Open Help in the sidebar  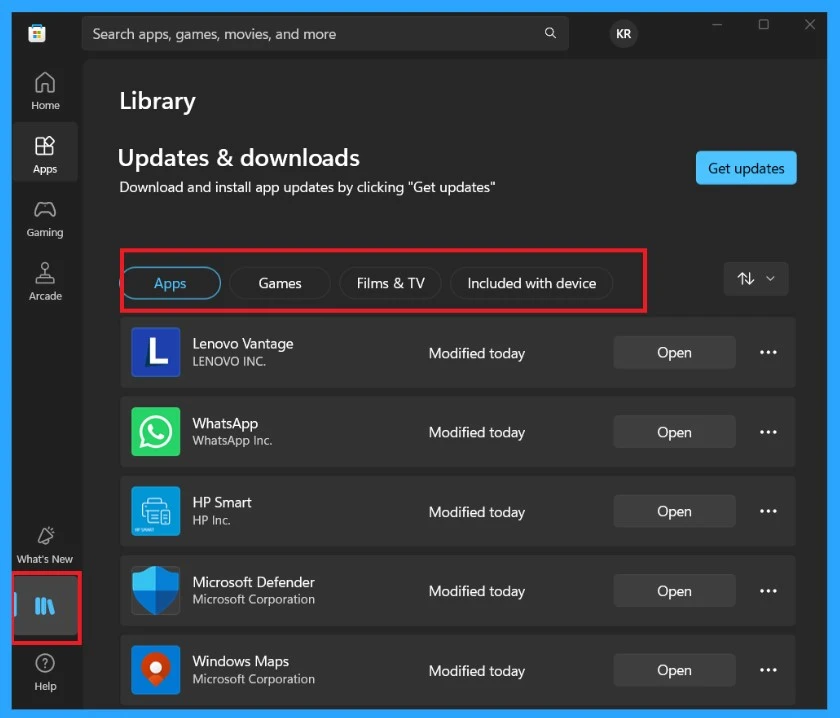tap(45, 672)
